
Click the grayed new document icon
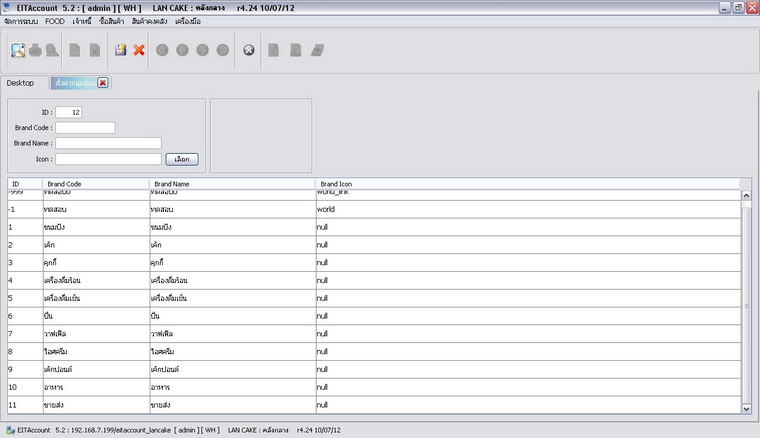click(x=75, y=50)
